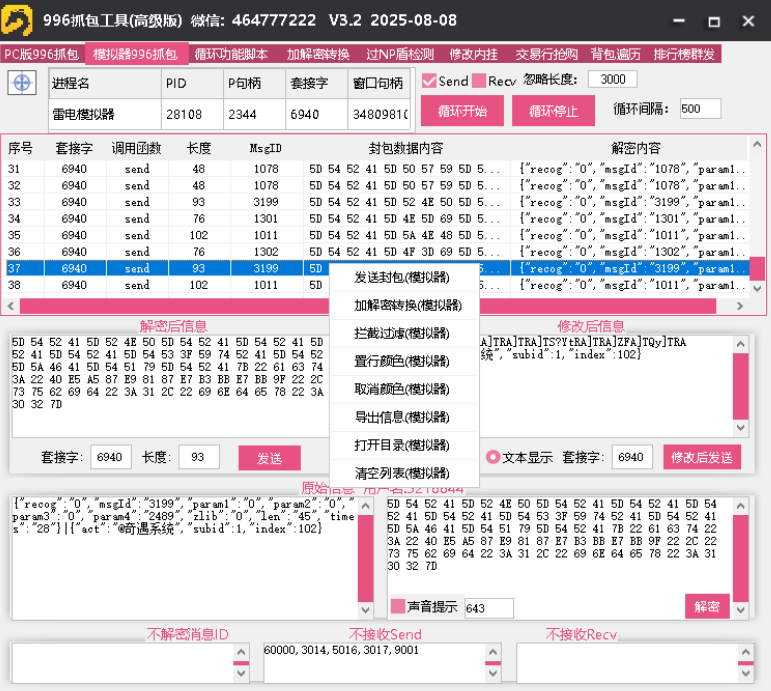771x691 pixels.
Task: Toggle the Recv checkbox
Action: pos(479,80)
